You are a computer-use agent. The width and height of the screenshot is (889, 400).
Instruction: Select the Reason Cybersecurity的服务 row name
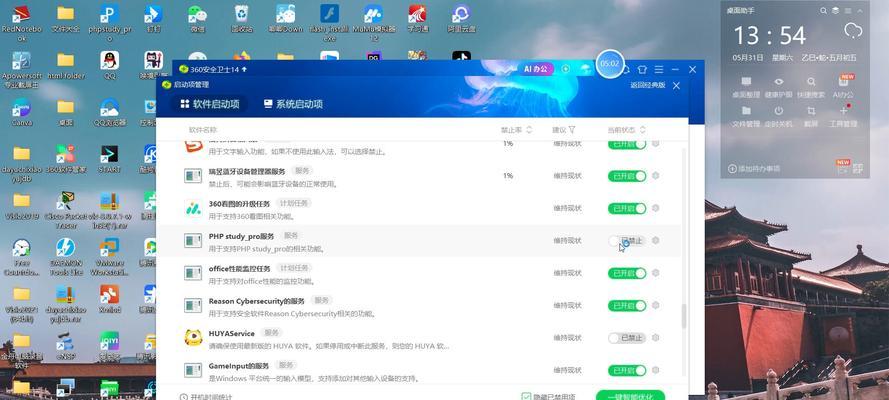tap(257, 301)
